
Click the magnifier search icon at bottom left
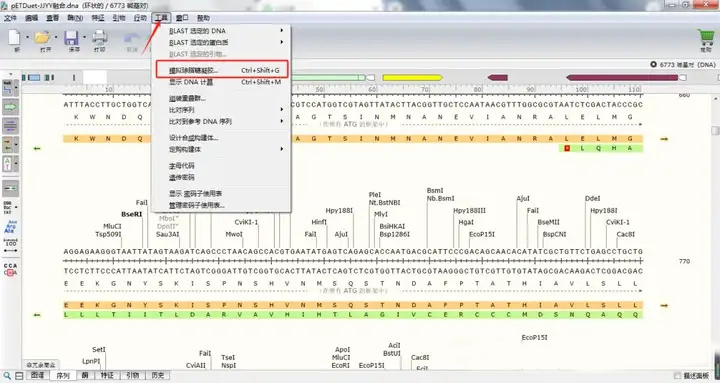pos(7,376)
